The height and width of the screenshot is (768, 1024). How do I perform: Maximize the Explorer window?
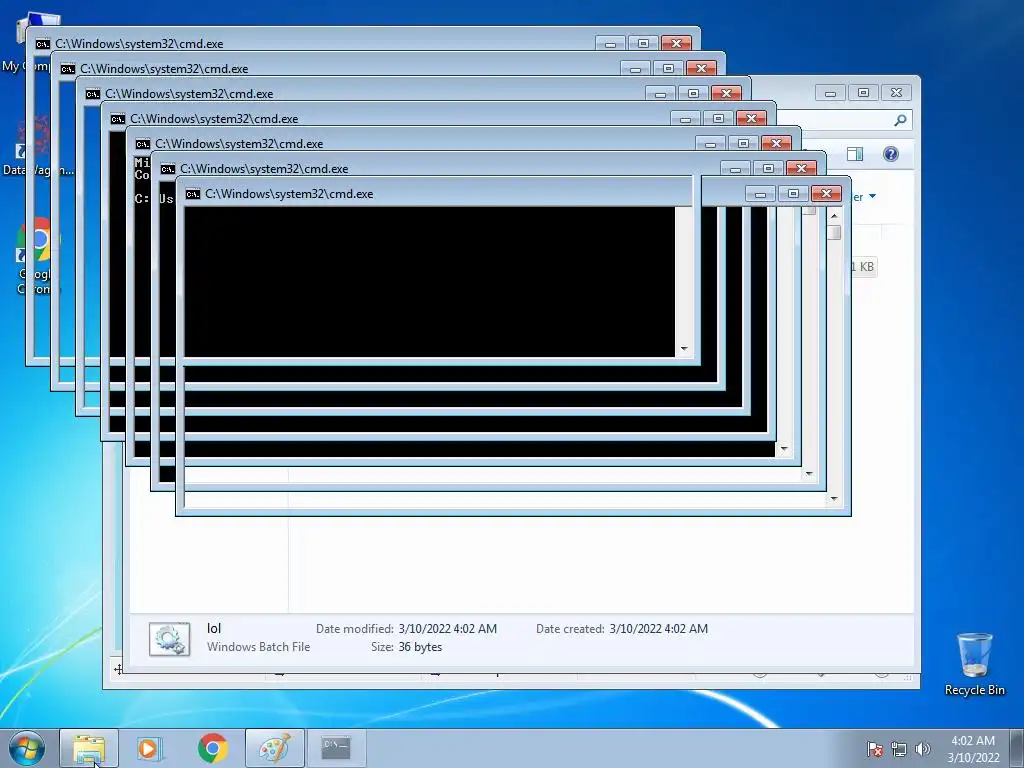click(x=863, y=93)
